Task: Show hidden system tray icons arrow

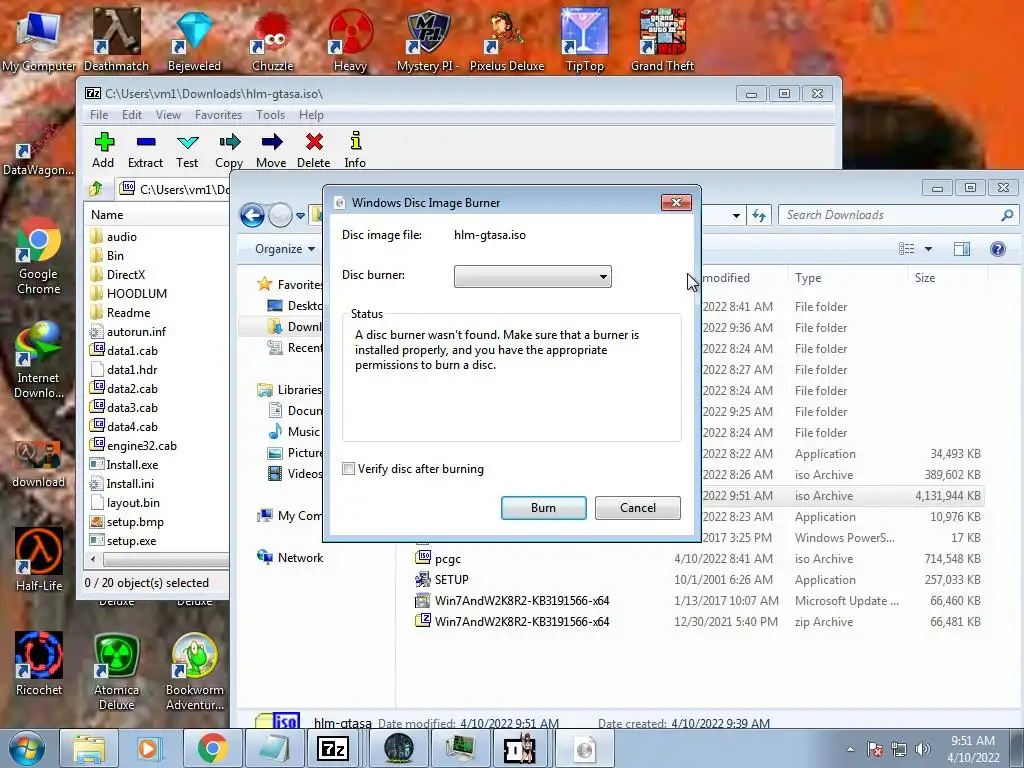Action: (850, 749)
